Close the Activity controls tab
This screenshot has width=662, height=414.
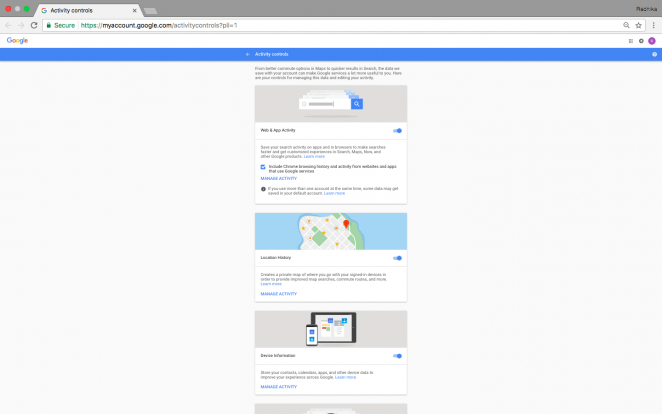click(x=134, y=11)
